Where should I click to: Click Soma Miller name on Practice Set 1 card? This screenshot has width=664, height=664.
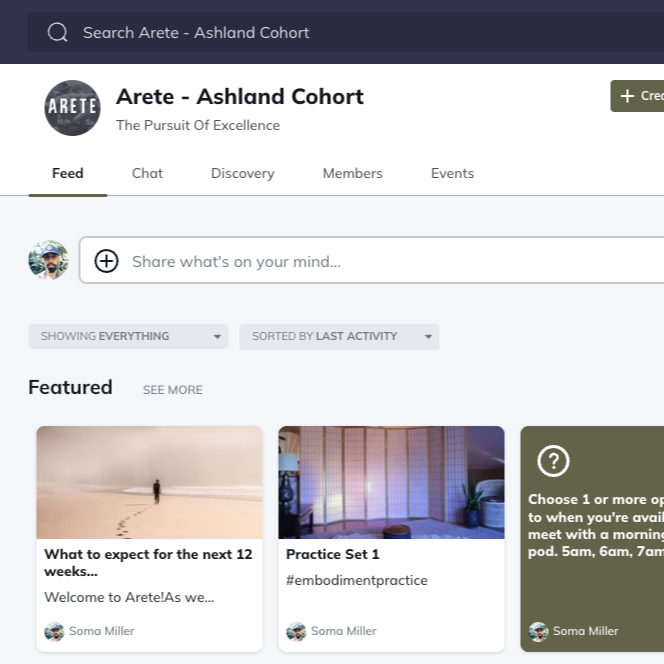(x=343, y=631)
